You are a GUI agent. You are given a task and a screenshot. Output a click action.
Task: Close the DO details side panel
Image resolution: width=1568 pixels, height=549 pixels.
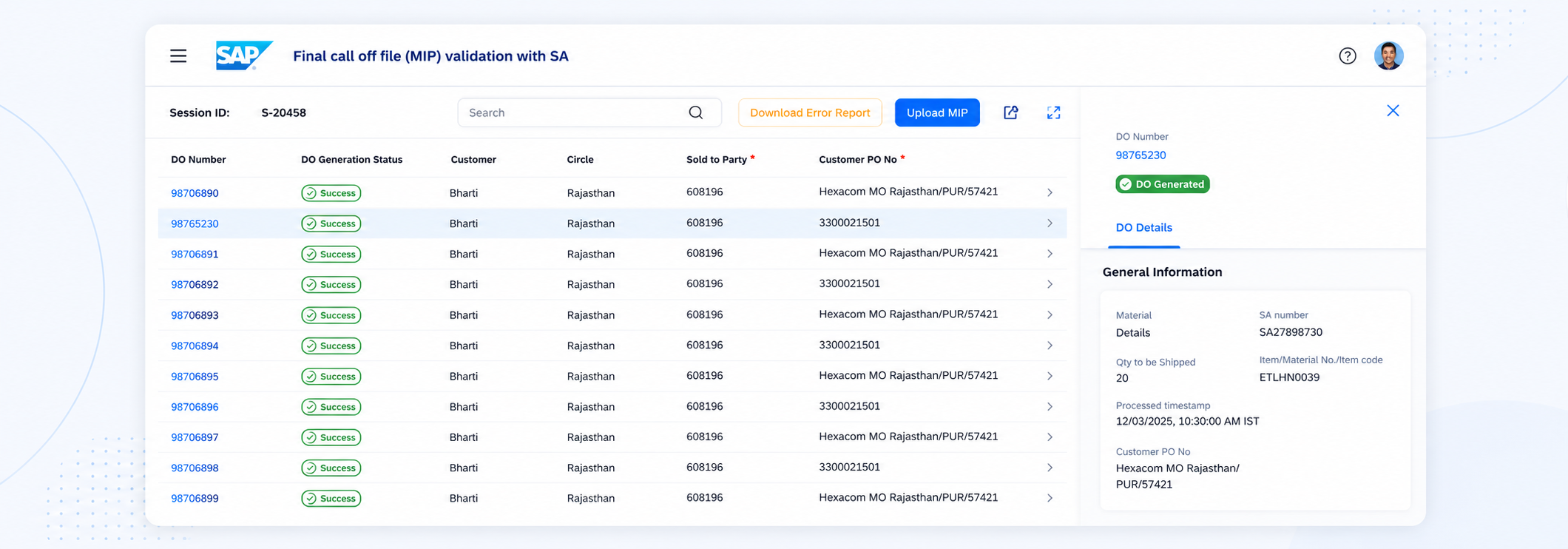click(1393, 111)
